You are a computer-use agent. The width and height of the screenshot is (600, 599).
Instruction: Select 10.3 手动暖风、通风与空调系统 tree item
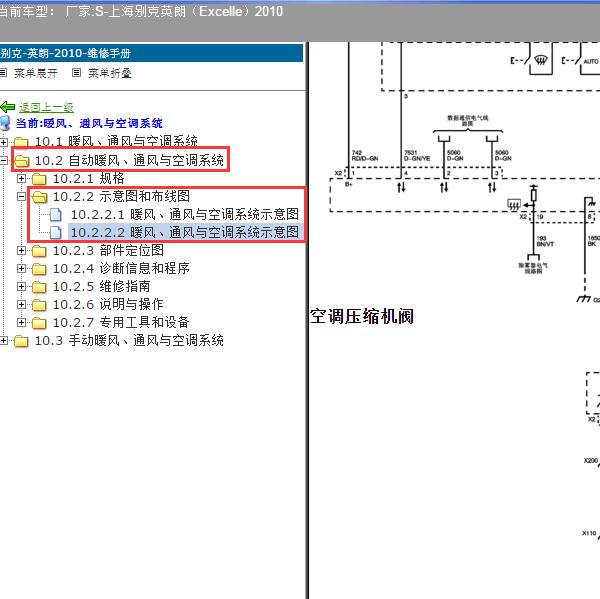(x=129, y=340)
